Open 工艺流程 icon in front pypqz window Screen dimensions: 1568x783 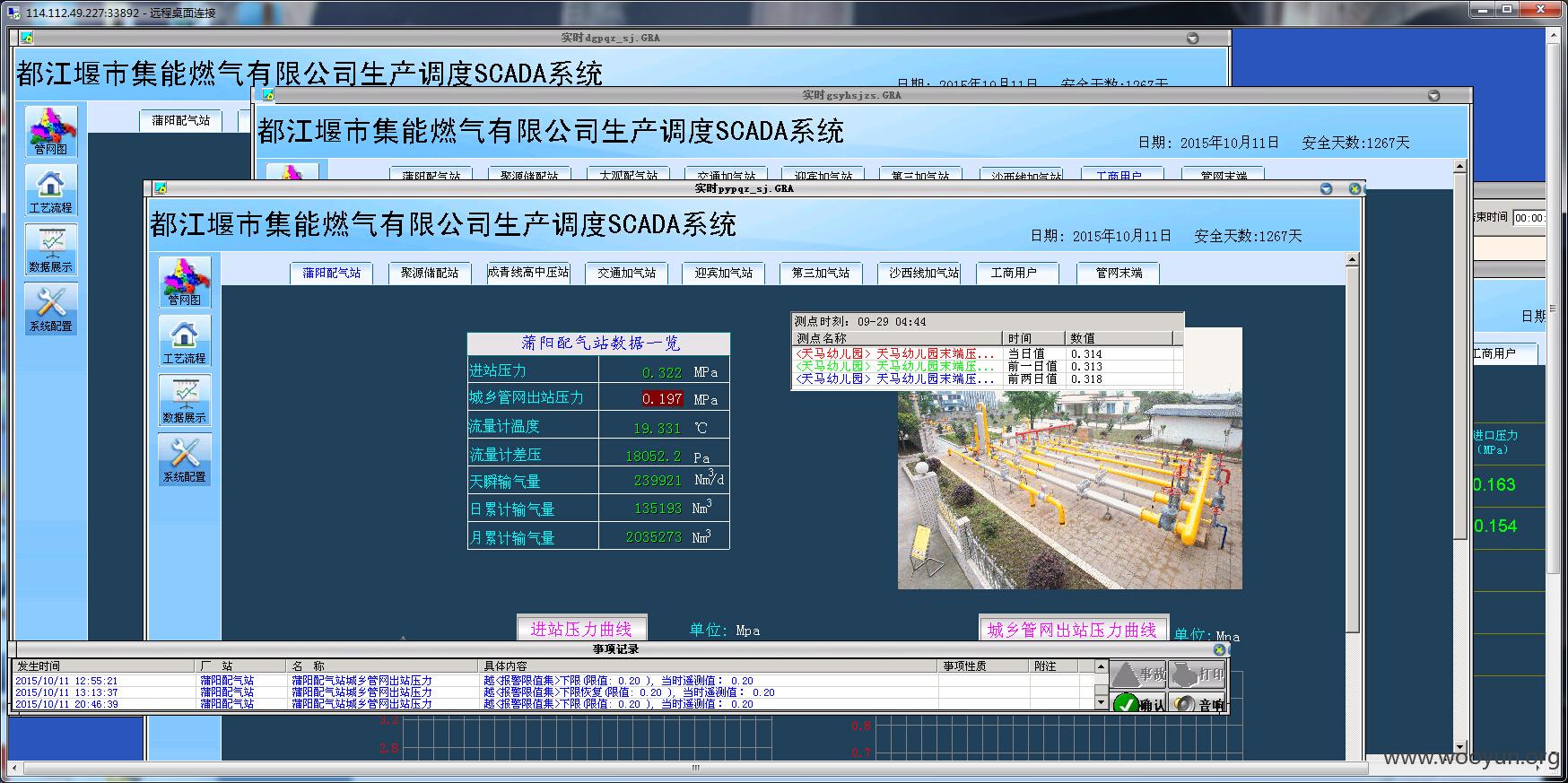pyautogui.click(x=185, y=340)
